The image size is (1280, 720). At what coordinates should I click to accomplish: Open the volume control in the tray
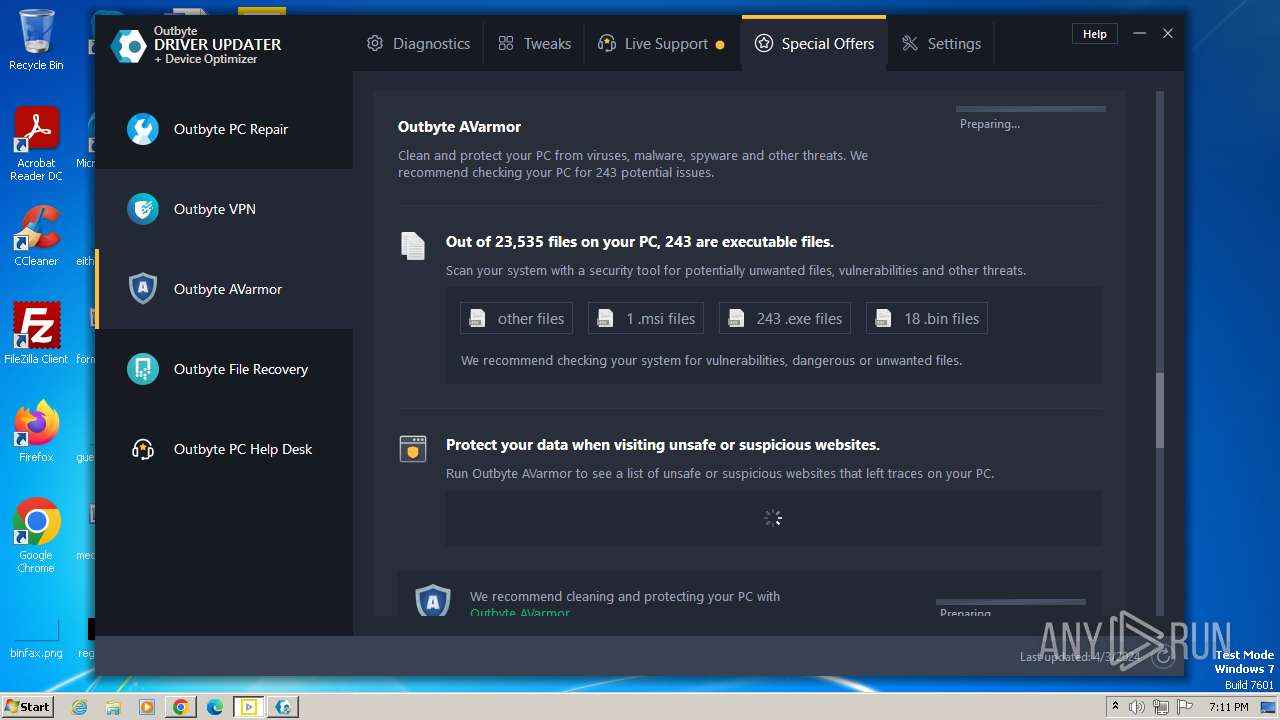point(1137,707)
